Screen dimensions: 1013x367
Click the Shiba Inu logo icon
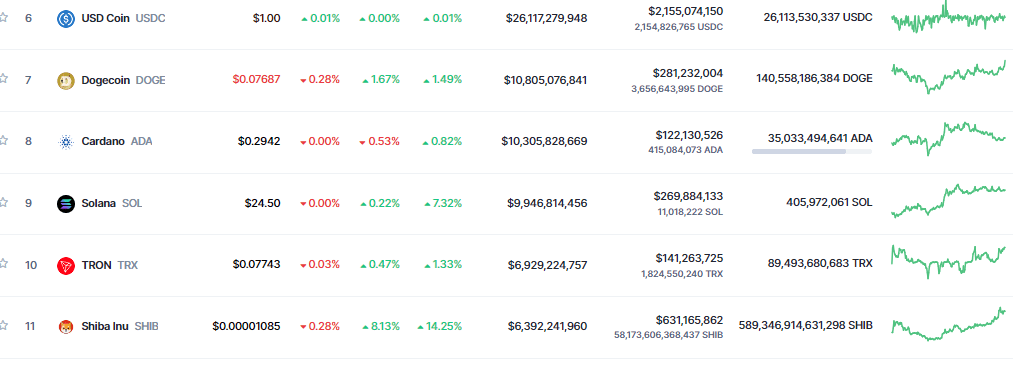66,326
